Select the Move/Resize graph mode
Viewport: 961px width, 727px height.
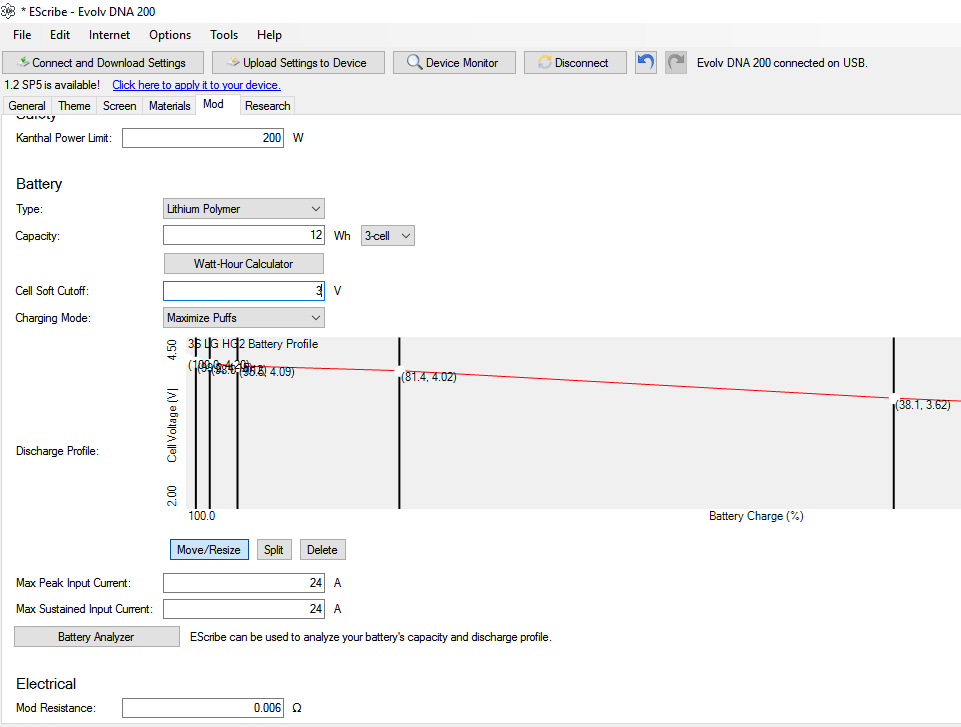pos(209,550)
